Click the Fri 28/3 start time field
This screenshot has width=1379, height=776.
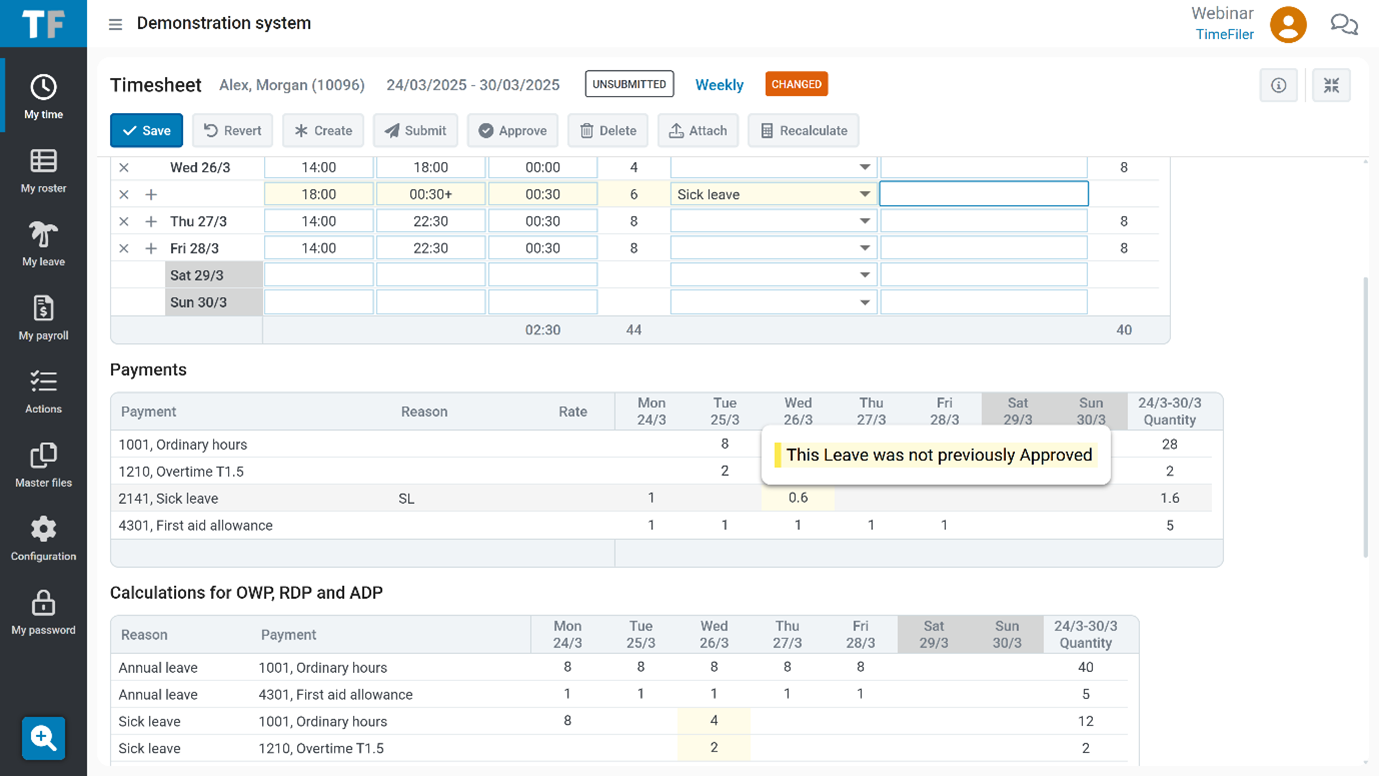319,249
